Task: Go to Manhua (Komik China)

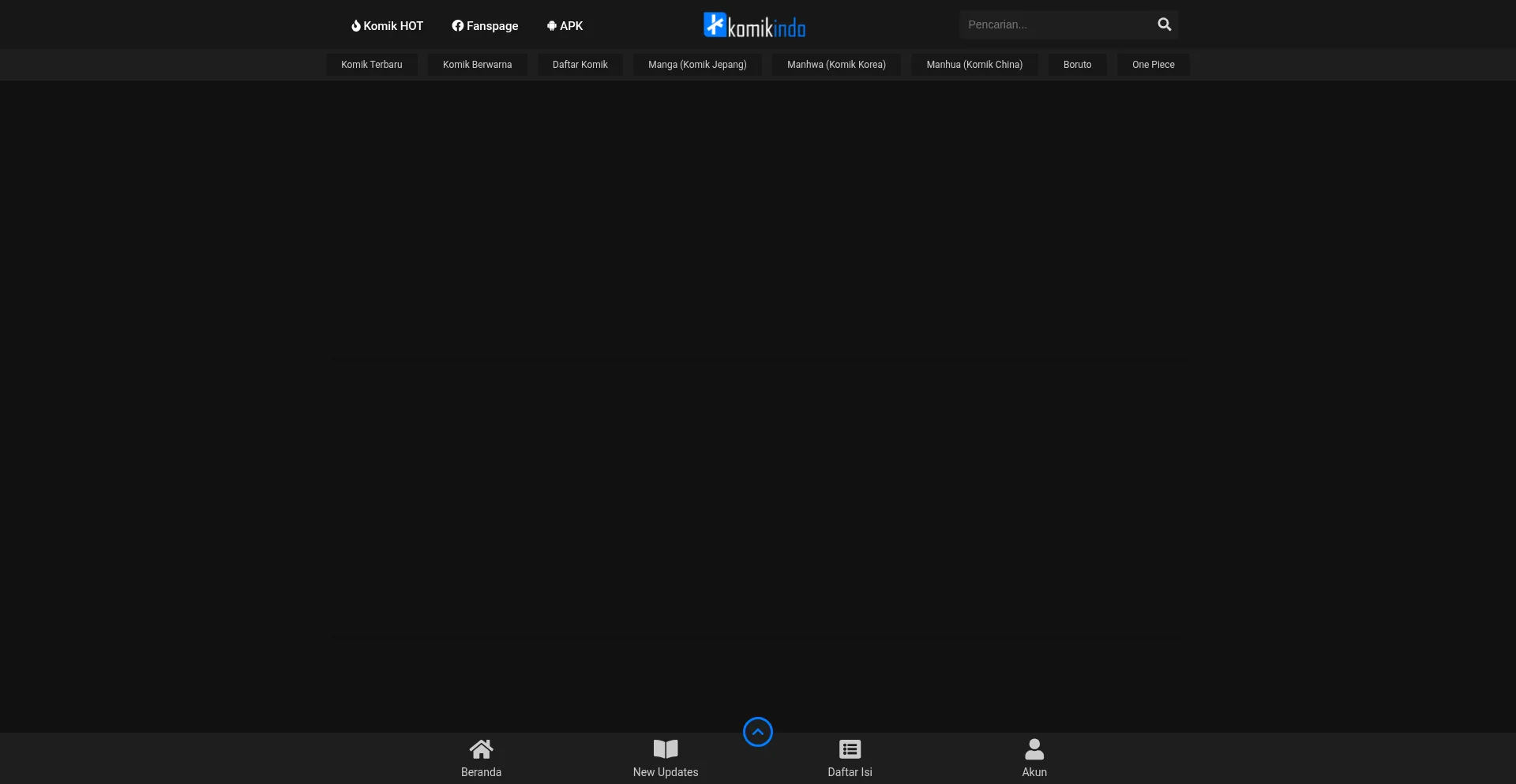Action: (974, 65)
